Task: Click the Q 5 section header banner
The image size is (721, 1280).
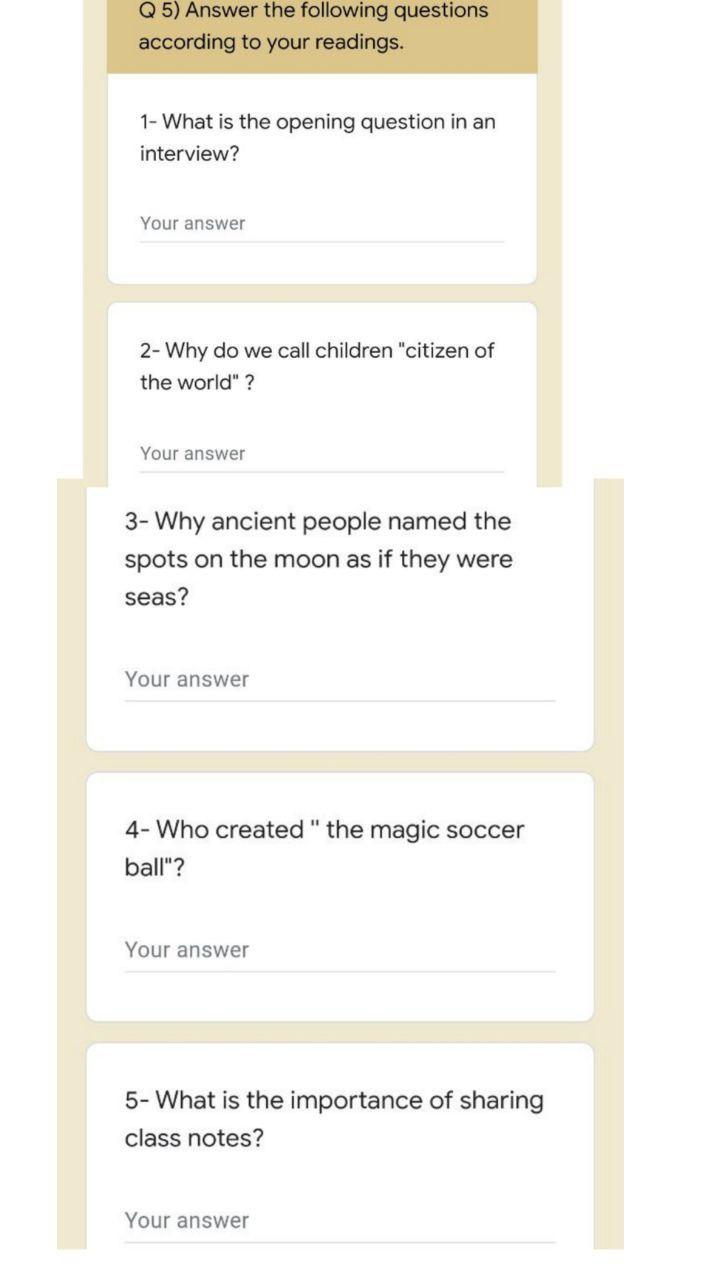Action: [320, 35]
